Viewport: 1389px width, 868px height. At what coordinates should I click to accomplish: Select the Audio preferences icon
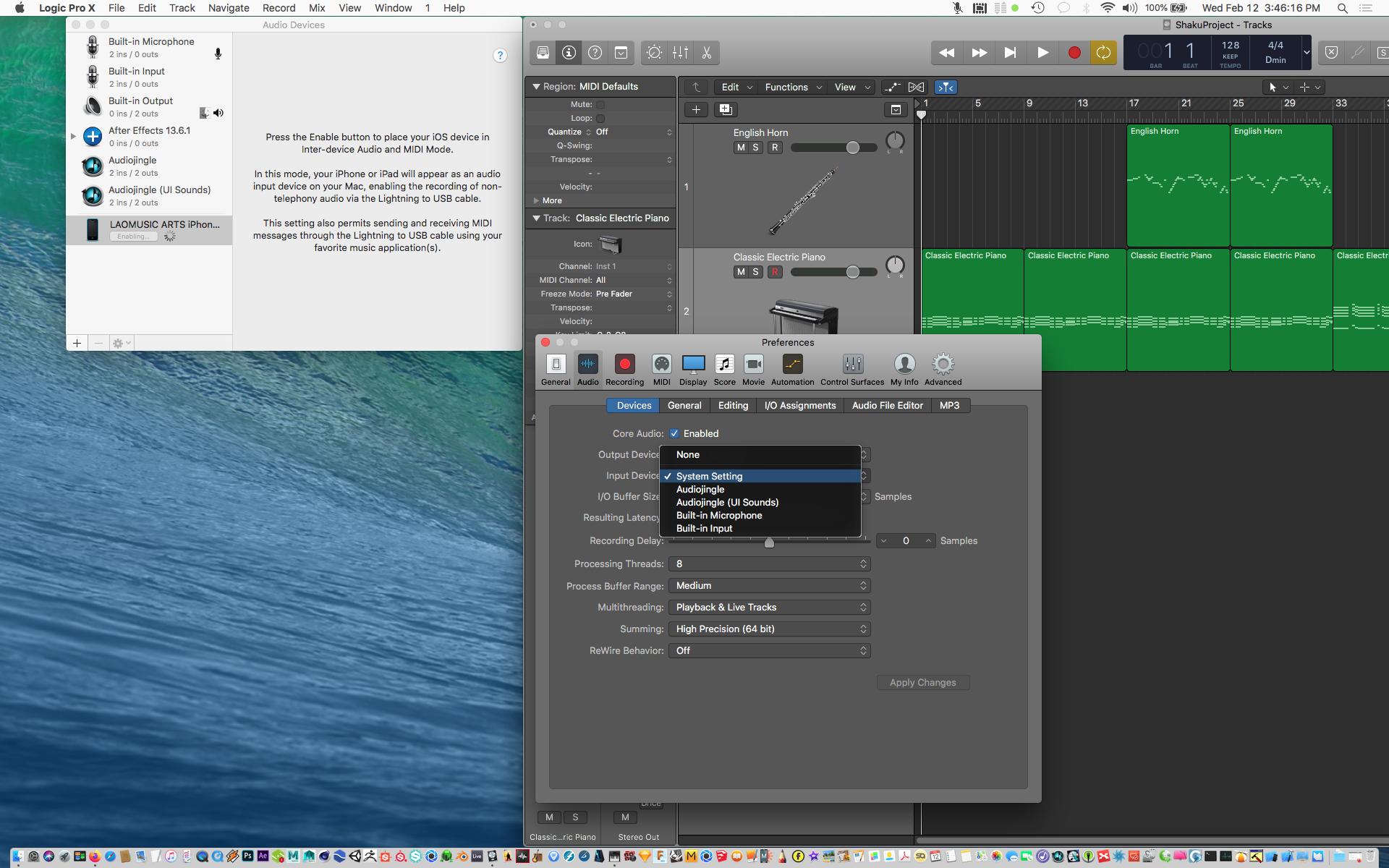[587, 370]
